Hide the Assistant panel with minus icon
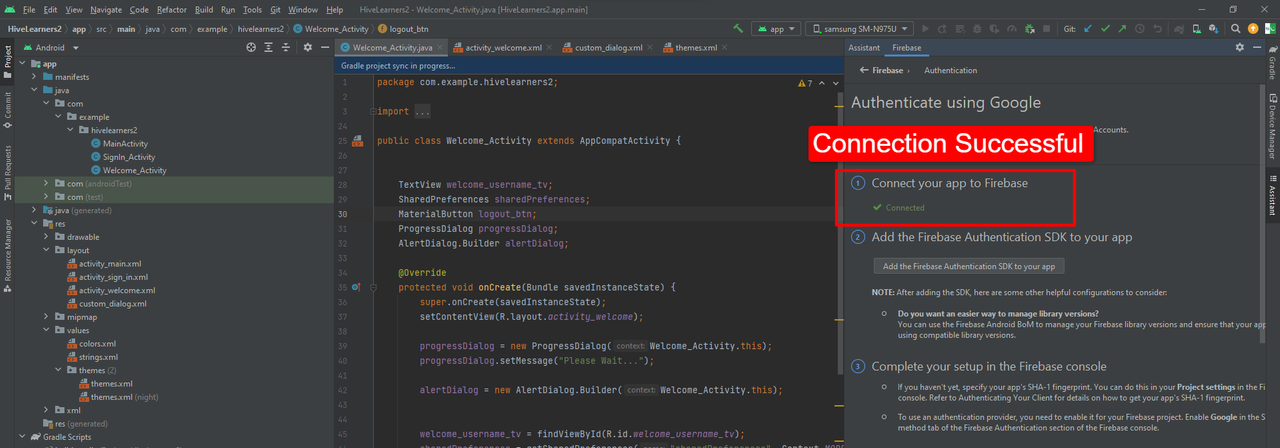This screenshot has height=448, width=1280. pos(1256,47)
